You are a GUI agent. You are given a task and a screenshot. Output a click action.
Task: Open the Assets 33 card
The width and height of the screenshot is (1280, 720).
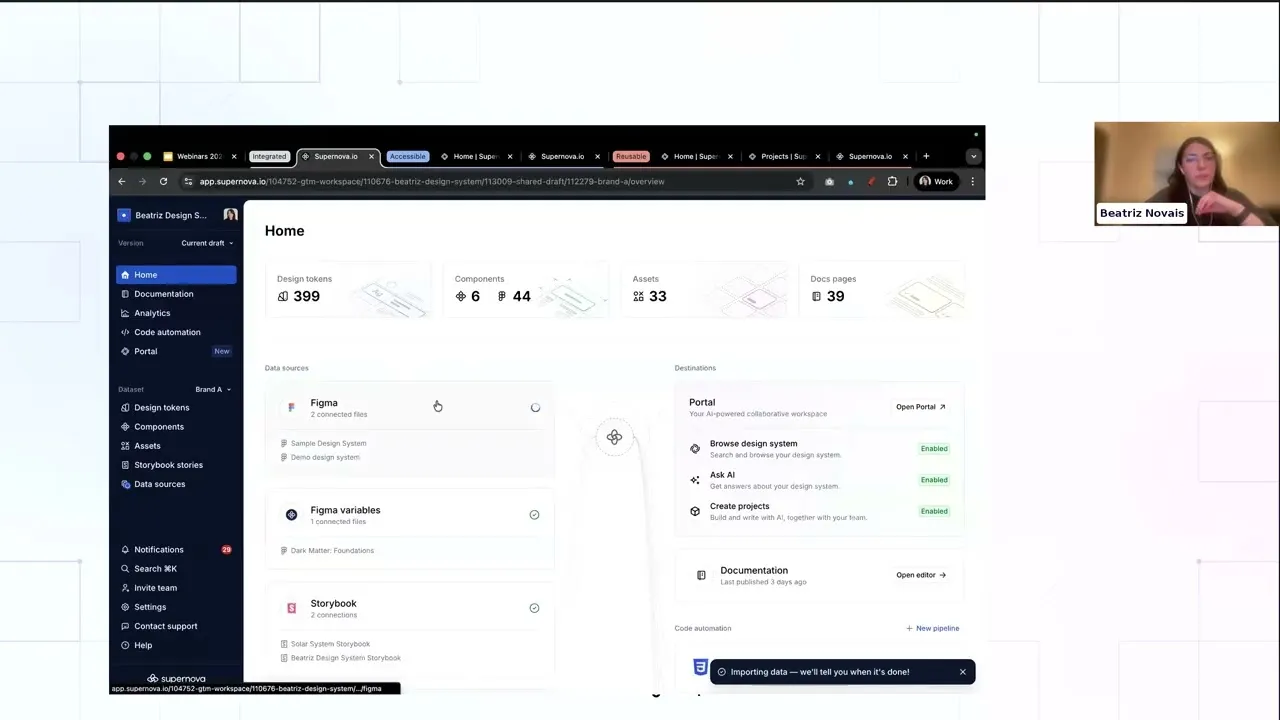pyautogui.click(x=703, y=290)
